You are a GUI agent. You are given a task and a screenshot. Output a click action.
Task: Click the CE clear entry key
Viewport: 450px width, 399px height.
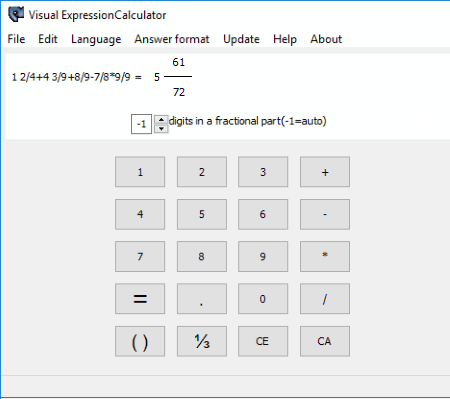[263, 341]
